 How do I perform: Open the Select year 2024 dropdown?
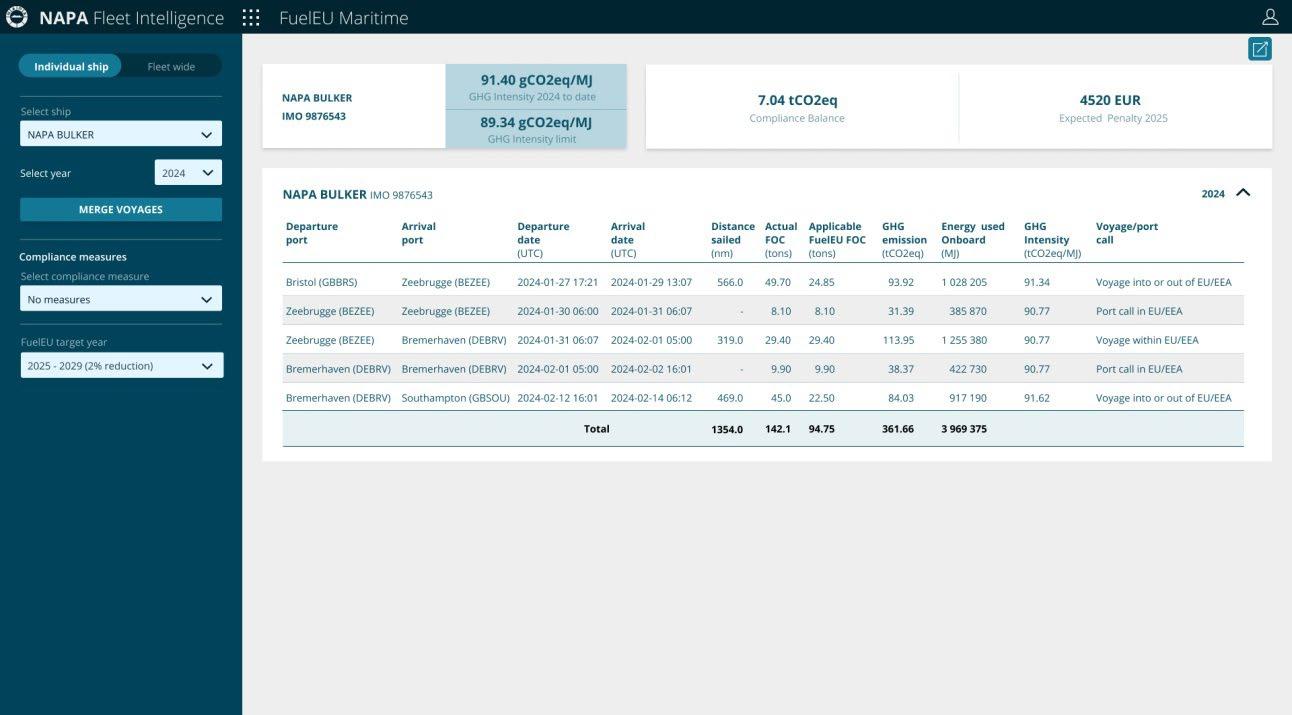(x=188, y=173)
